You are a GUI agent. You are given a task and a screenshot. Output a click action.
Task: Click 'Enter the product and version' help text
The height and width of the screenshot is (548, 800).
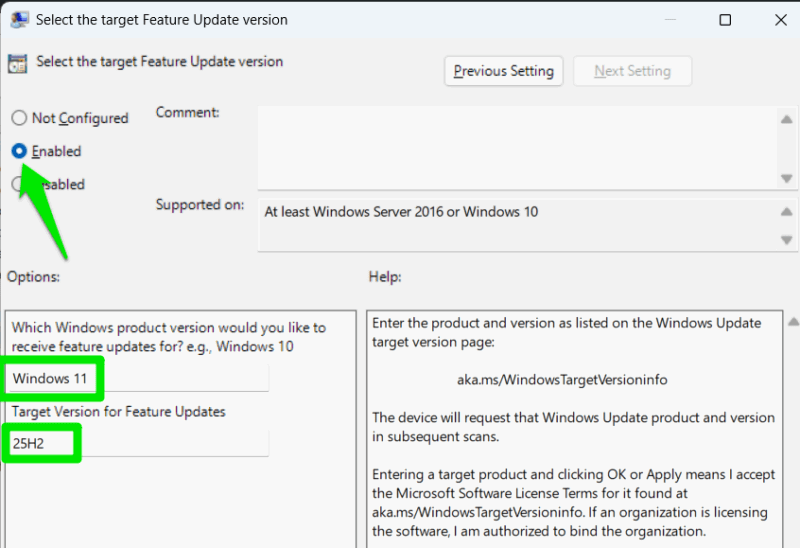pyautogui.click(x=566, y=332)
